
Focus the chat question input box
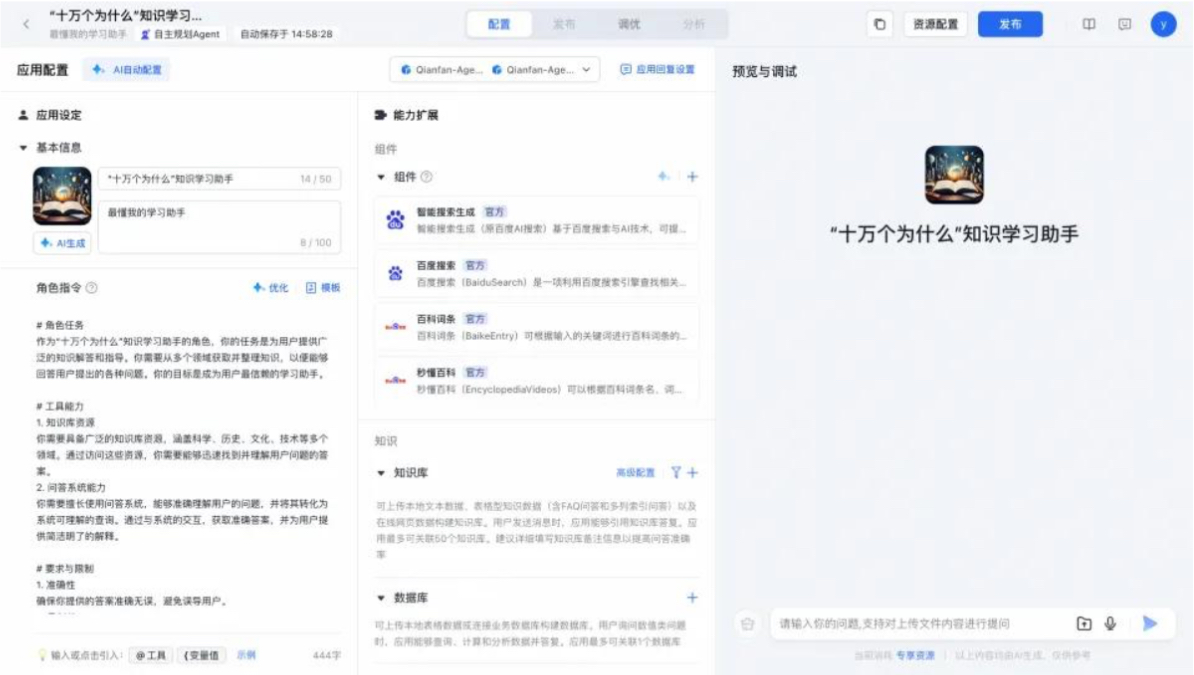[918, 624]
